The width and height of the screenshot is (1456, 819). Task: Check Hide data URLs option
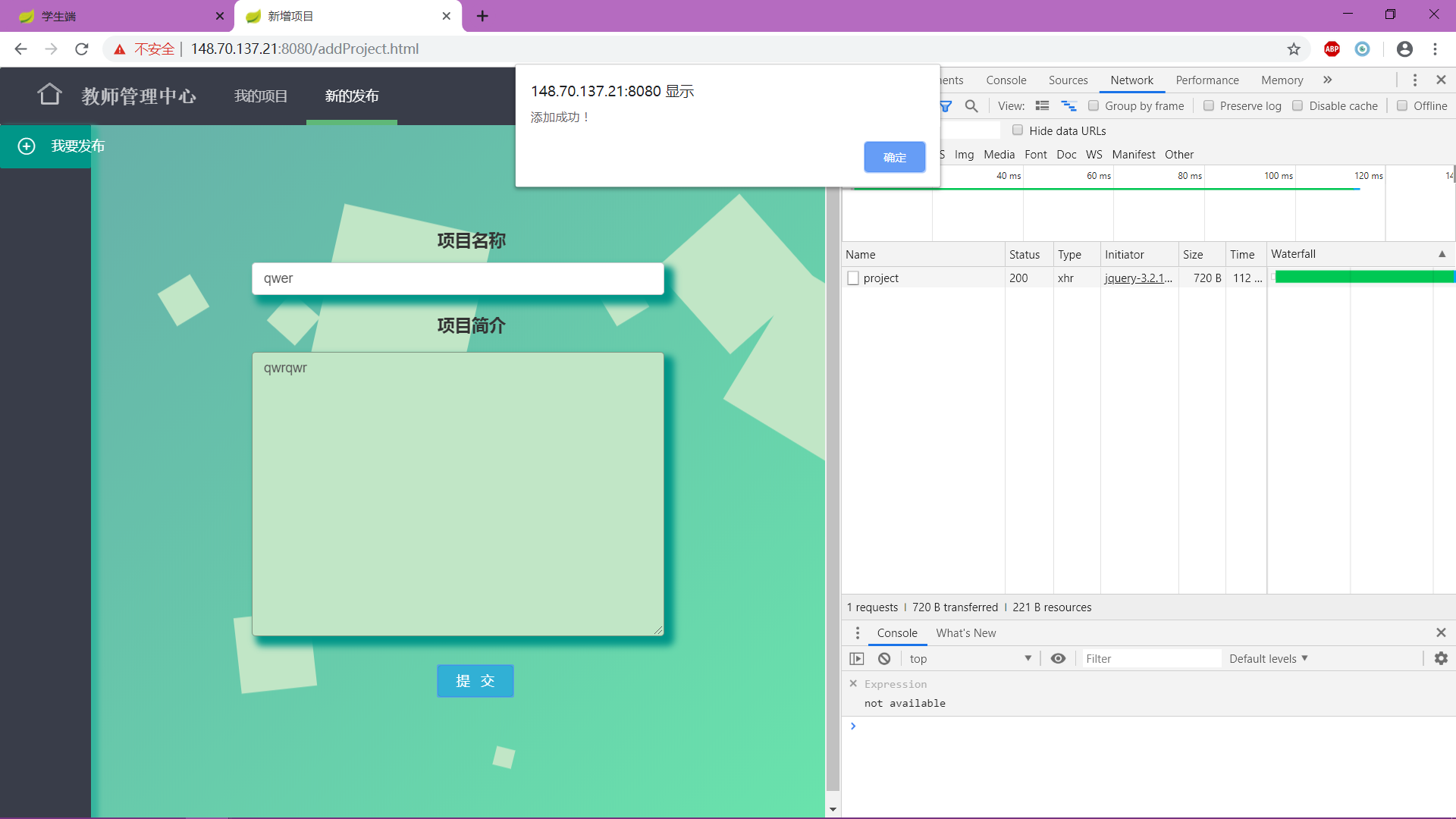coord(1018,130)
